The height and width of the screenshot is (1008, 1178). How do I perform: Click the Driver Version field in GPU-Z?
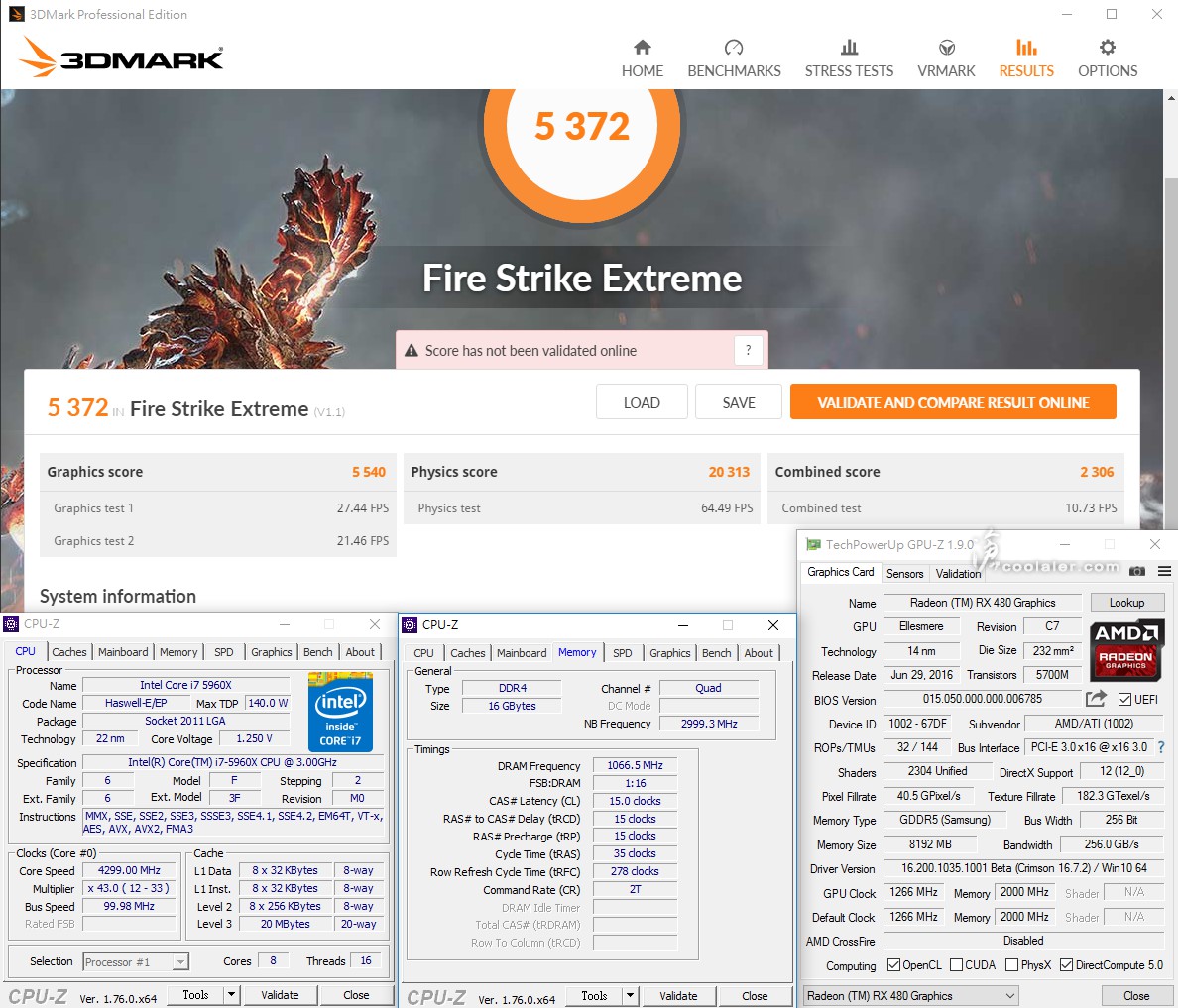coord(1024,868)
